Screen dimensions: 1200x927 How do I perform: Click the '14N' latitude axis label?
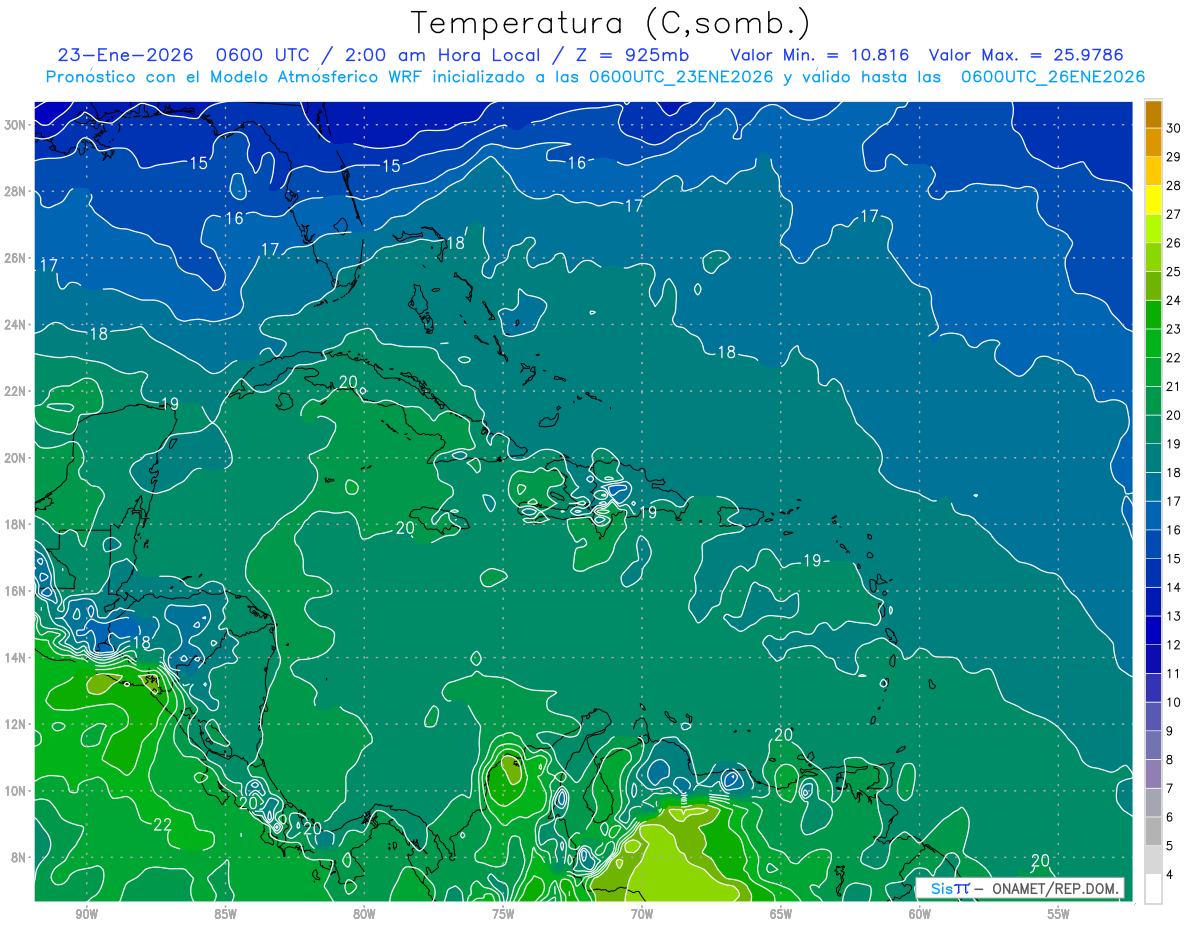point(16,657)
